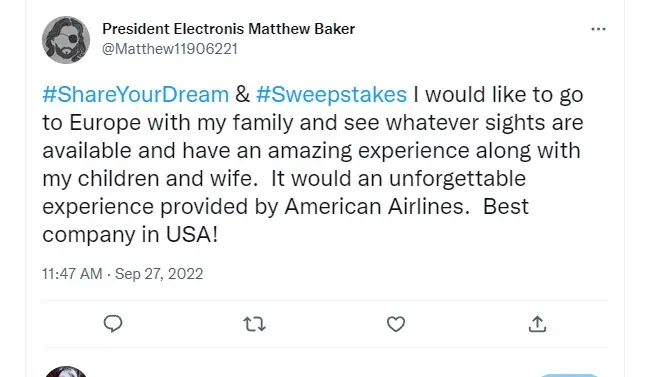
Task: Click the word "unforgettable" in the tweet body
Action: click(458, 178)
